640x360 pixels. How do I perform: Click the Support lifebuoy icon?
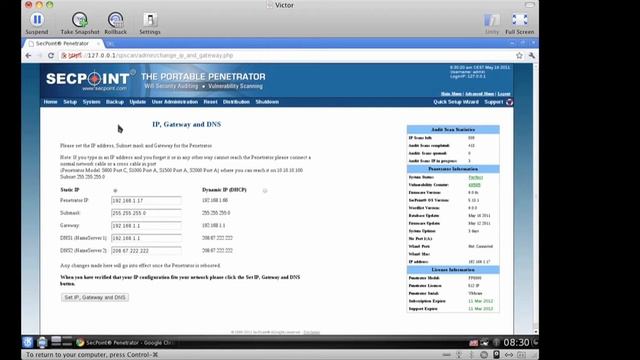point(509,102)
